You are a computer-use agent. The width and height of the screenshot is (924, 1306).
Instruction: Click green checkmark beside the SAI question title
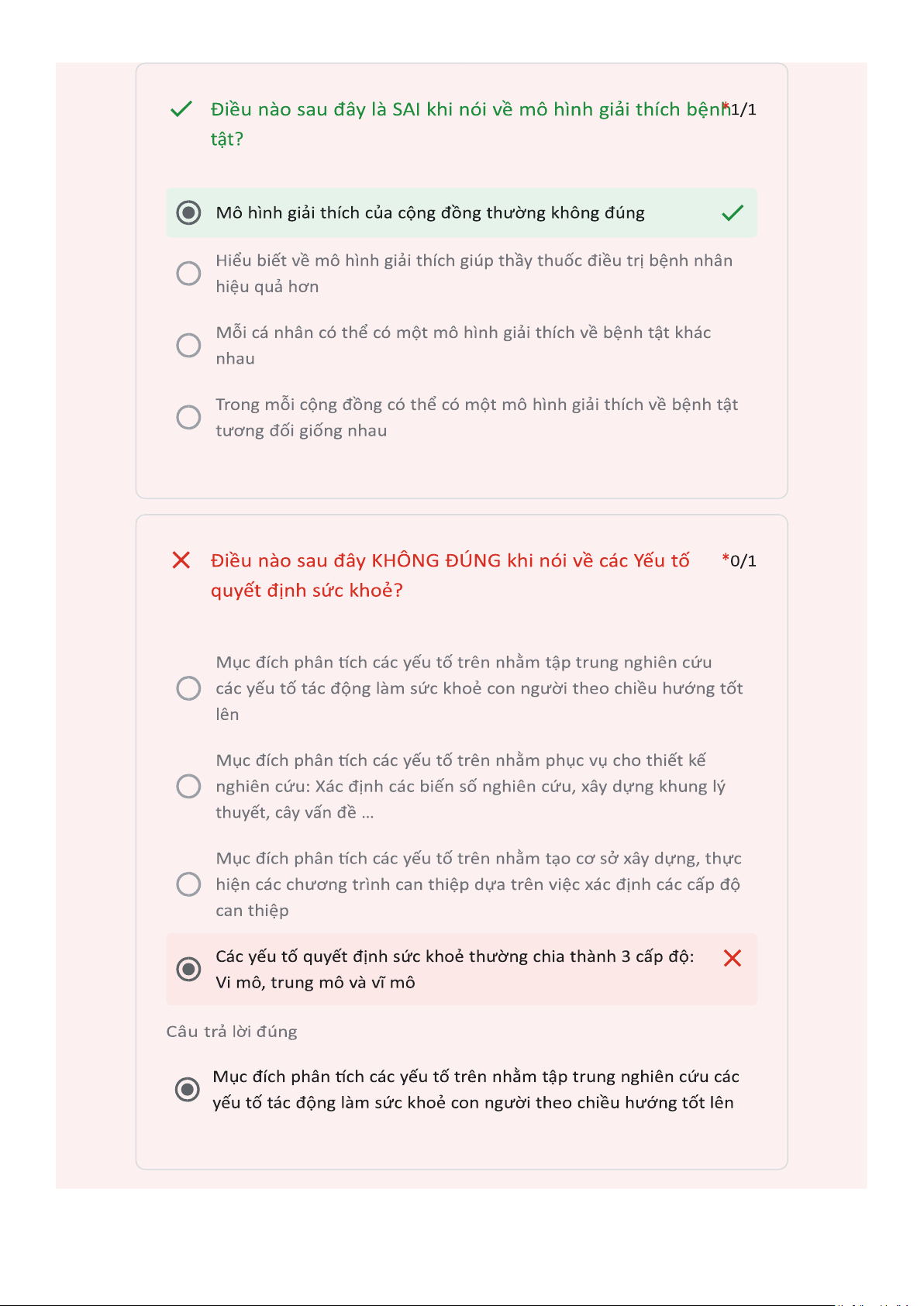tap(181, 109)
